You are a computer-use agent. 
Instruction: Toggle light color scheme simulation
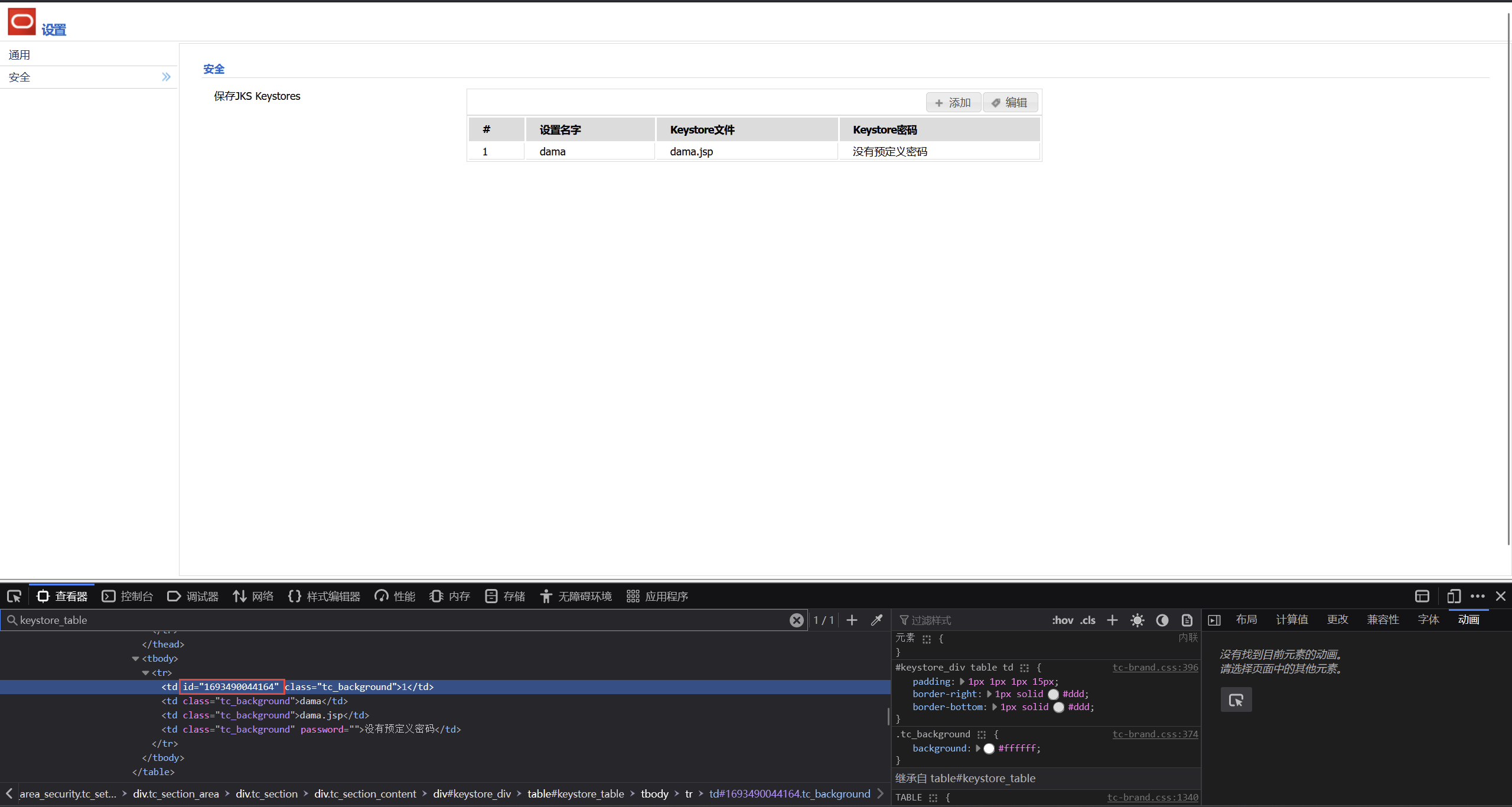(1138, 620)
